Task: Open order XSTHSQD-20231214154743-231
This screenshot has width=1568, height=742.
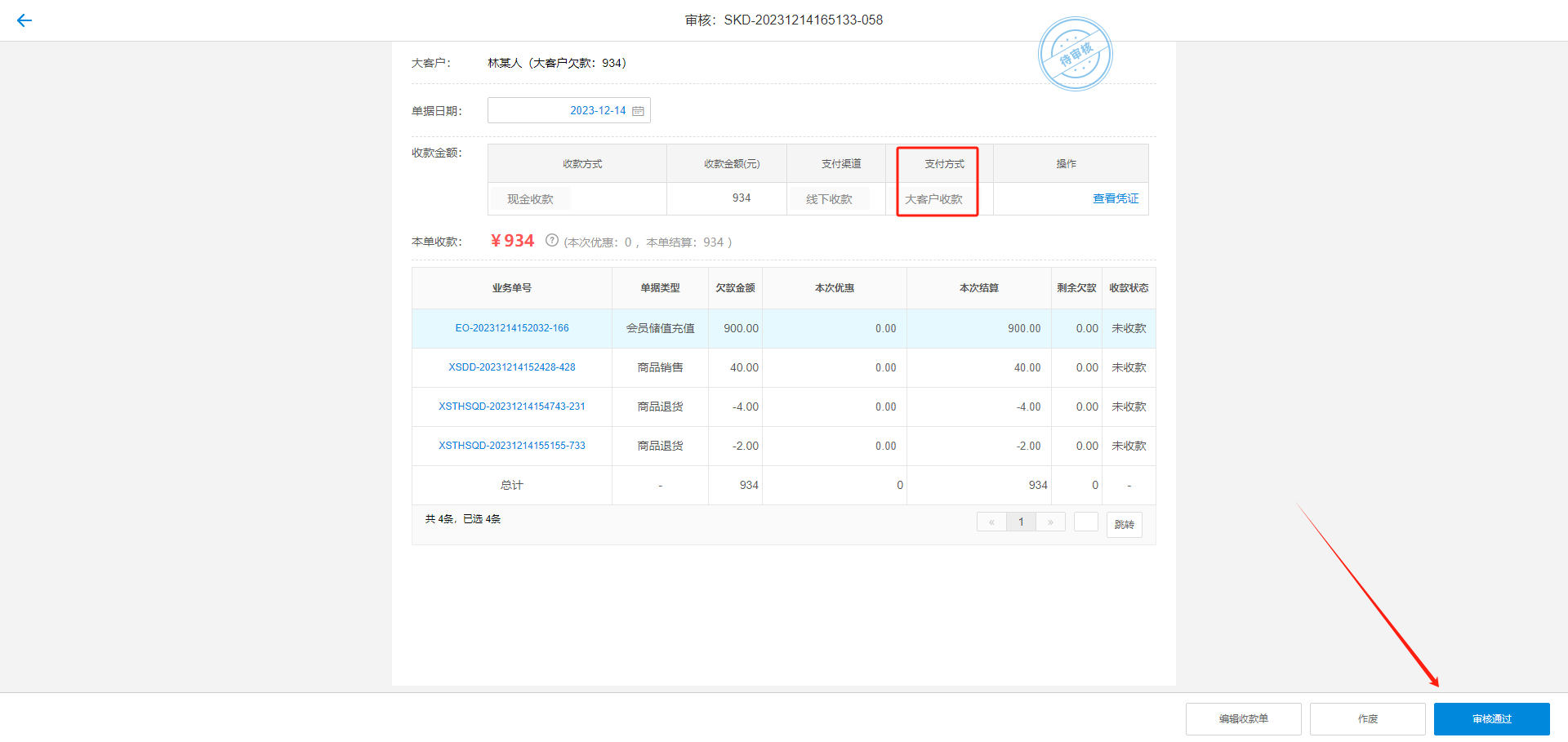Action: click(x=512, y=407)
